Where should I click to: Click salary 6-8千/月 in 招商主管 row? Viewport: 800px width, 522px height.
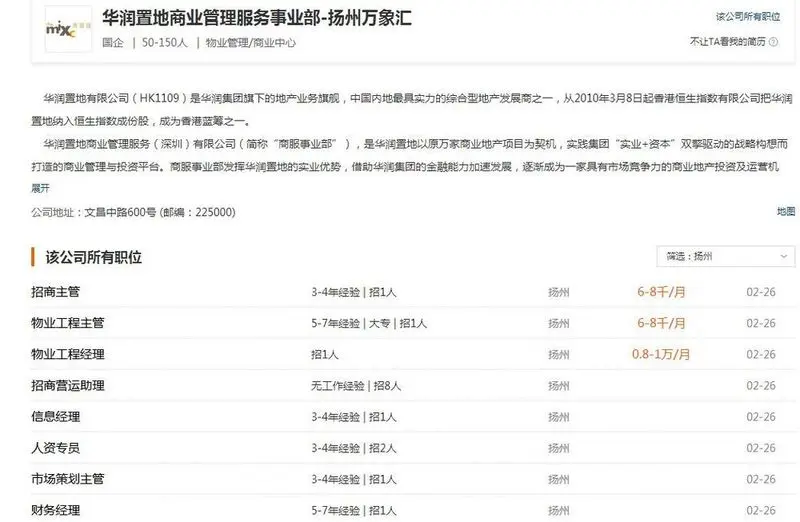(x=661, y=292)
